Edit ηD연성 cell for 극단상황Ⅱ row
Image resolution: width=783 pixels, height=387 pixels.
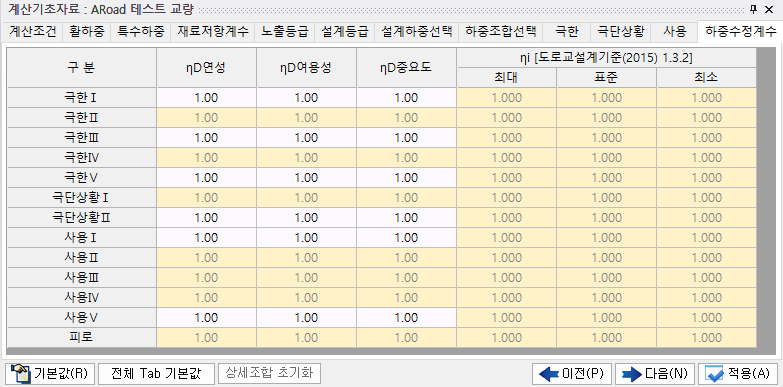[x=206, y=218]
